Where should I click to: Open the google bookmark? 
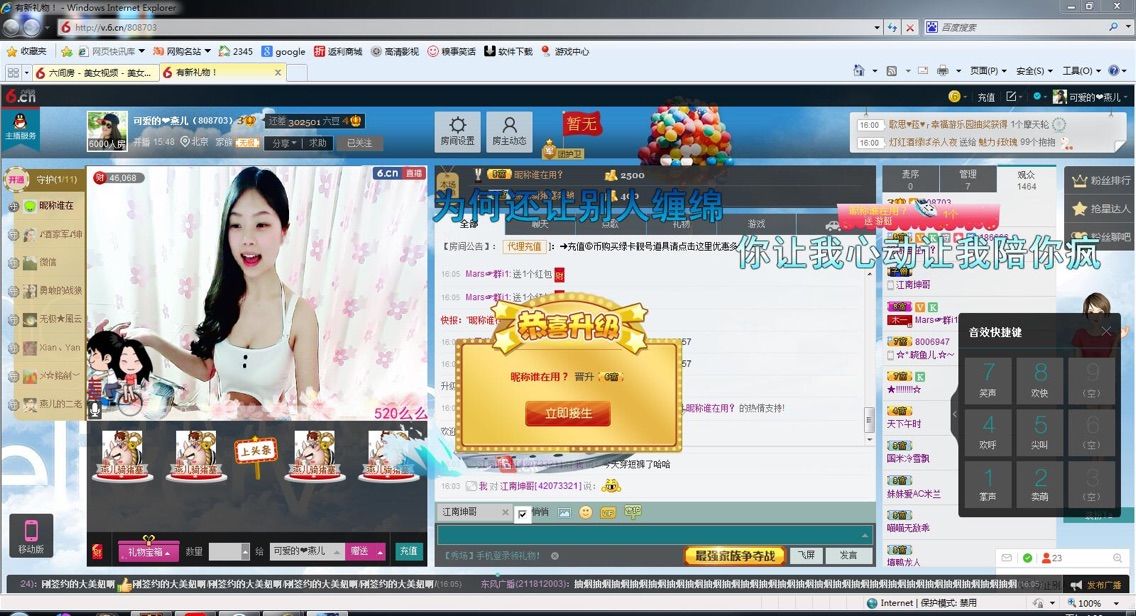[x=283, y=51]
